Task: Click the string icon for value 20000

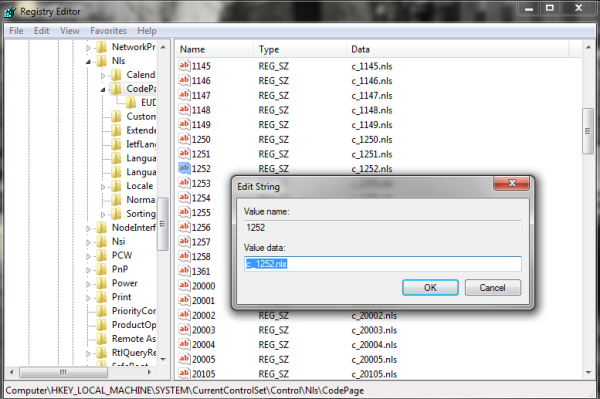Action: click(184, 286)
